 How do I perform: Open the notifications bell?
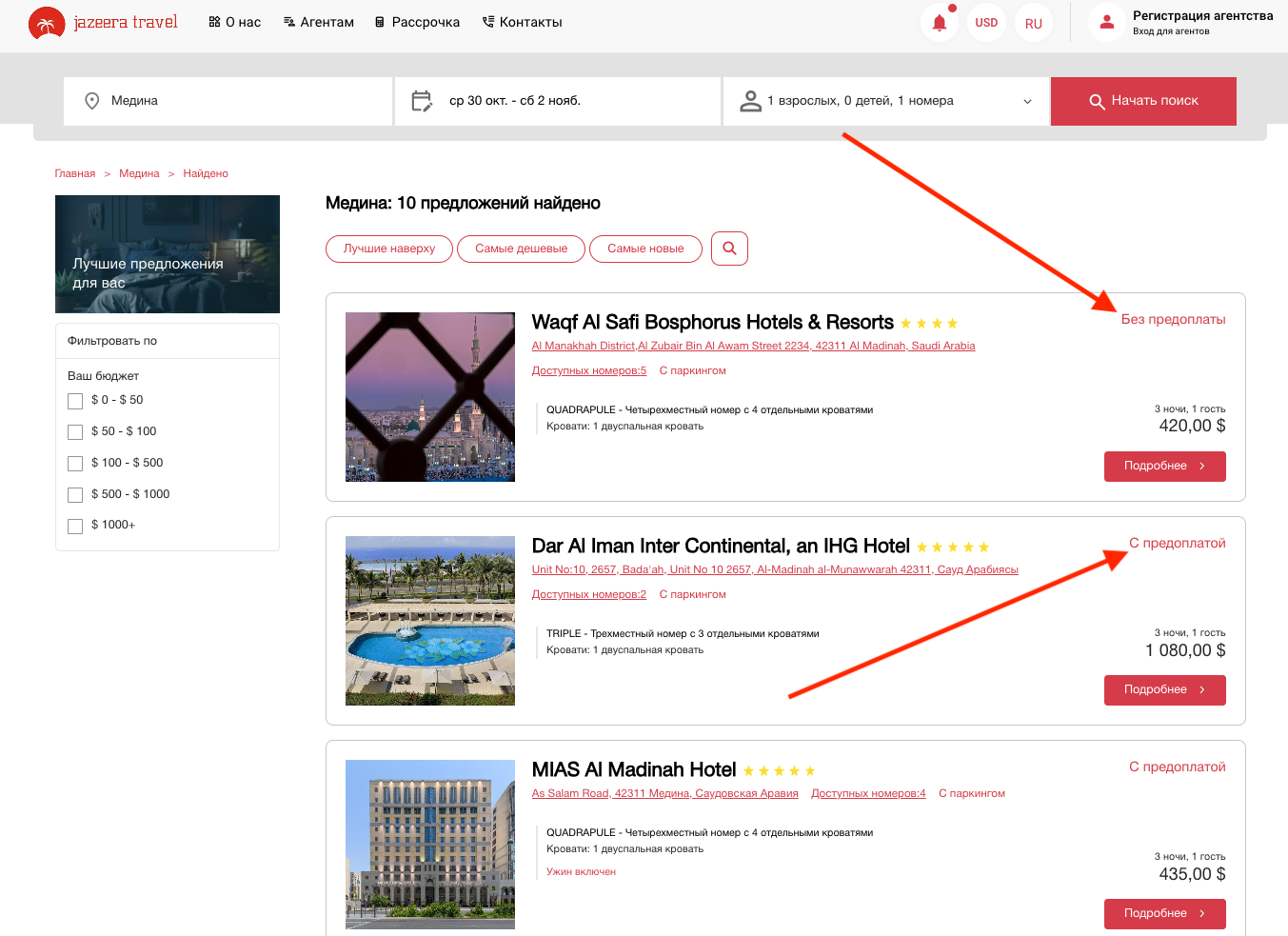click(x=939, y=23)
